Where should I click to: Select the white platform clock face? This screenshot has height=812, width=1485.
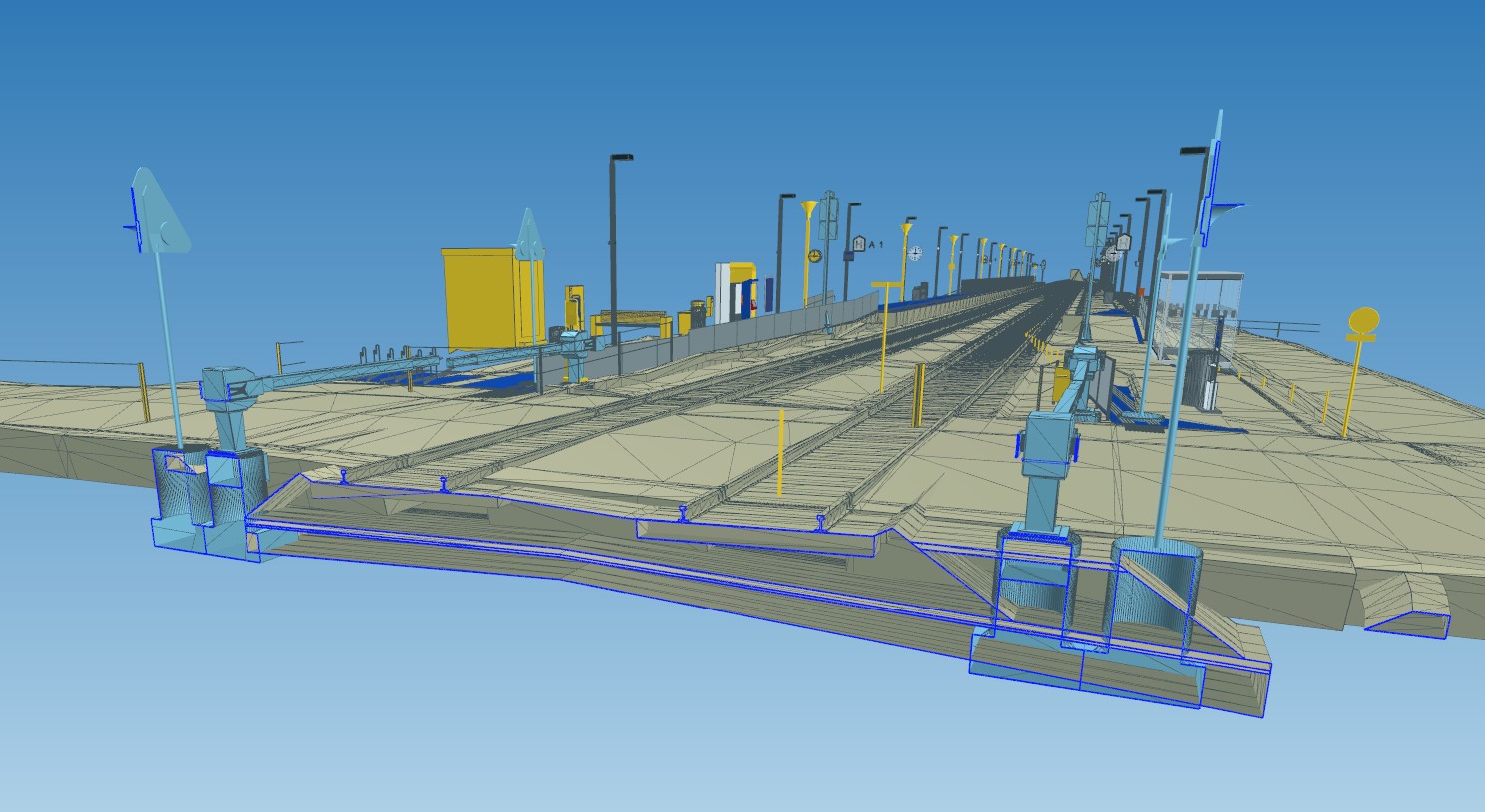(915, 253)
